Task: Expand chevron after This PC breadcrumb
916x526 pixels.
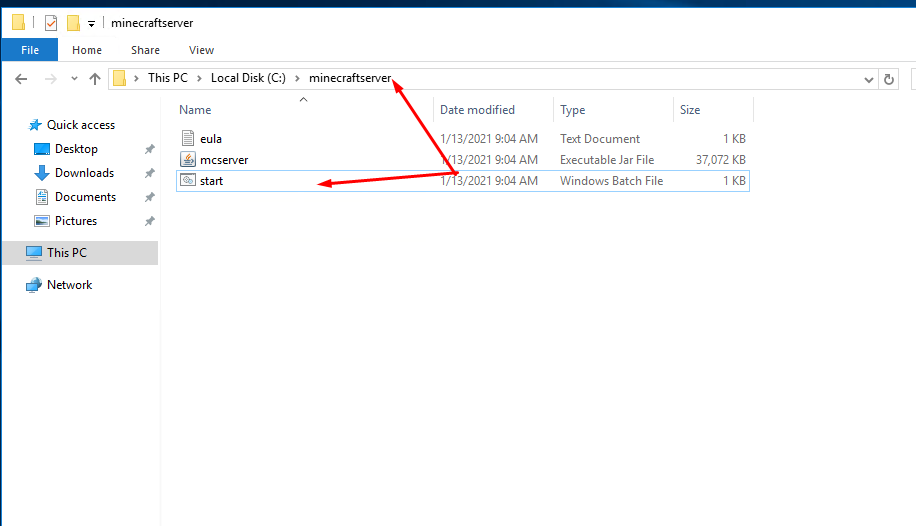Action: [x=199, y=78]
